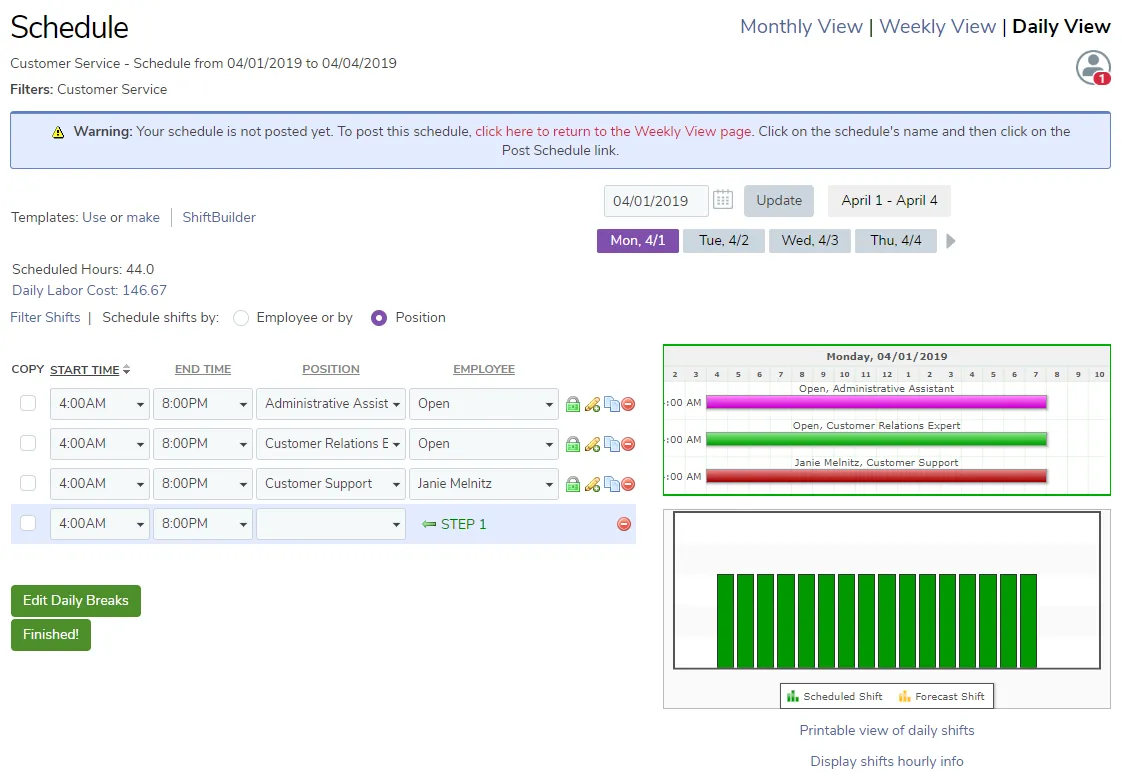Click lock icon on Administrative Assistant row
The height and width of the screenshot is (779, 1122).
(572, 404)
